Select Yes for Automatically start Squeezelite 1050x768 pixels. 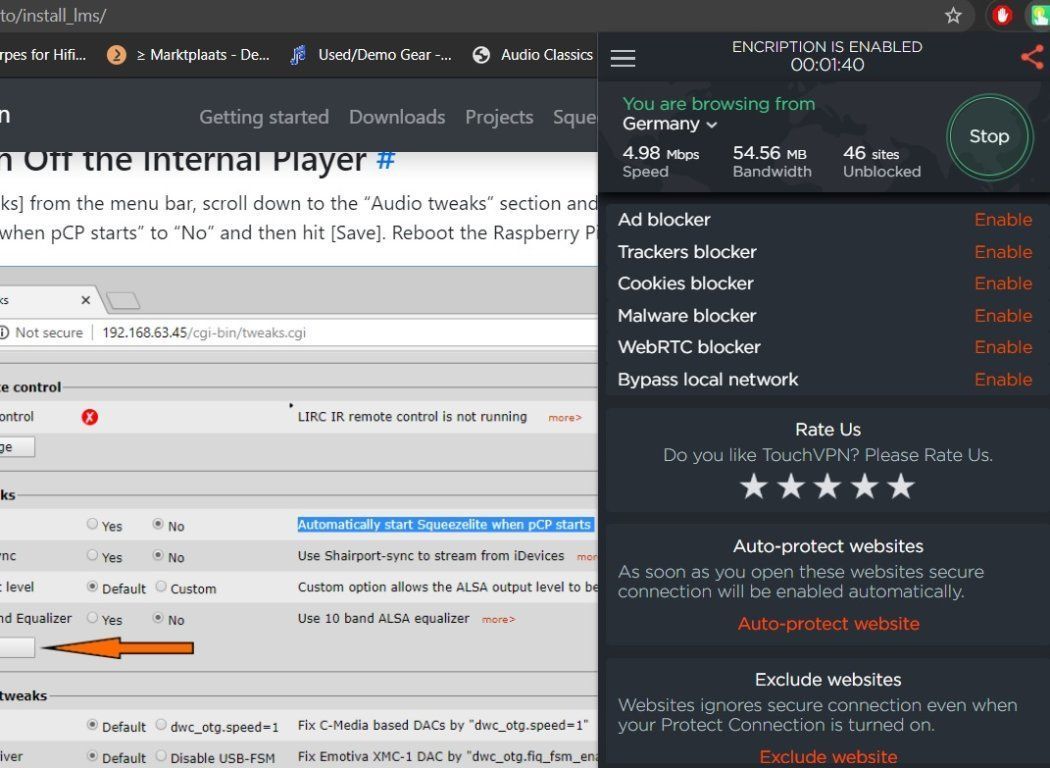tap(92, 524)
